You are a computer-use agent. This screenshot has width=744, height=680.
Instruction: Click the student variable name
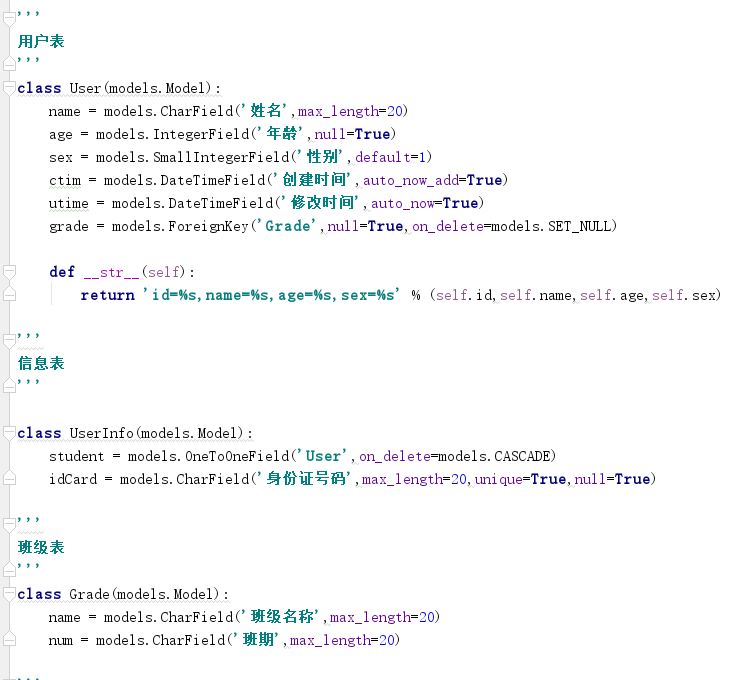(x=76, y=456)
